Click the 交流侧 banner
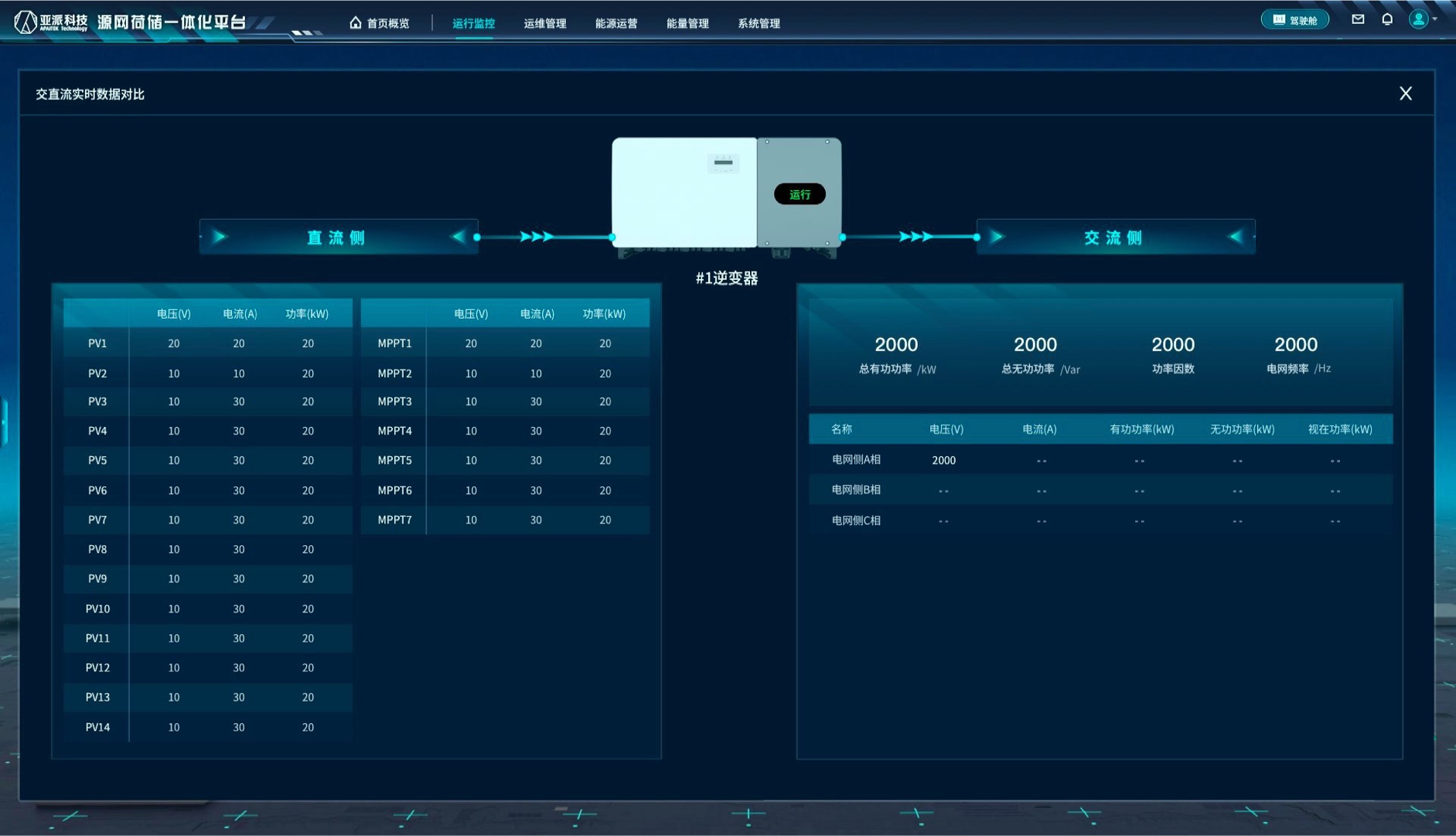The width and height of the screenshot is (1456, 836). coord(1116,237)
